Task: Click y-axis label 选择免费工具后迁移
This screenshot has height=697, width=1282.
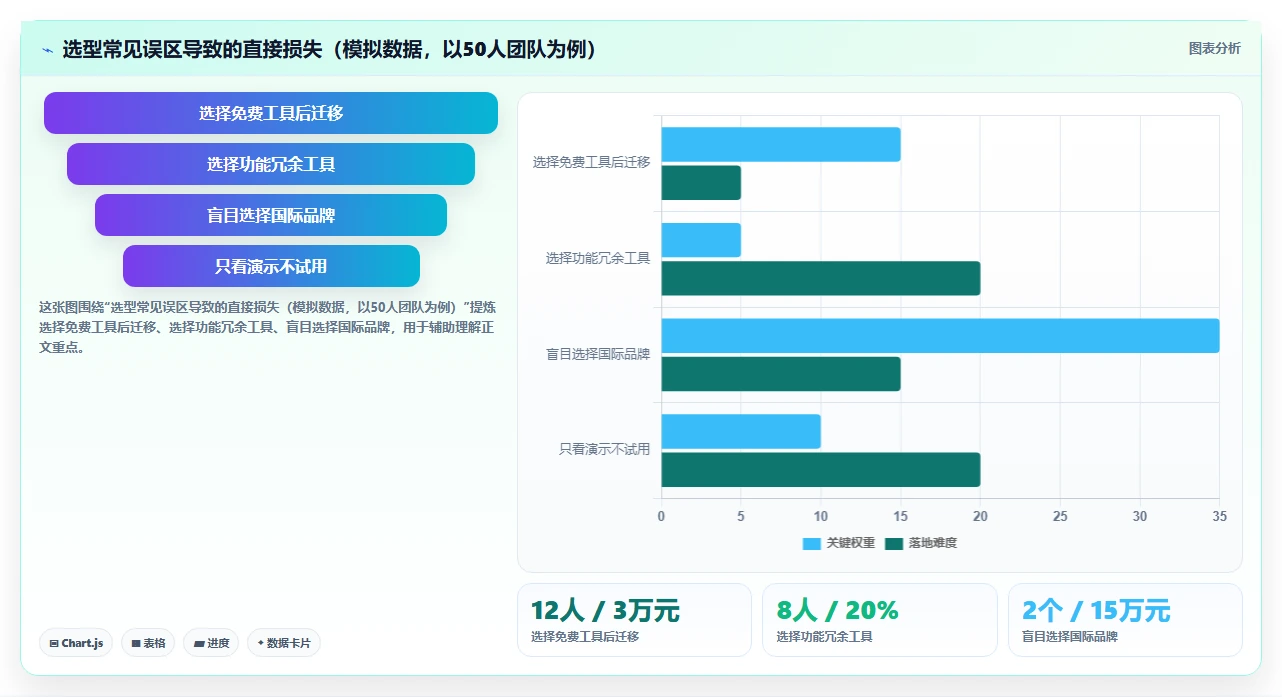Action: pyautogui.click(x=591, y=162)
